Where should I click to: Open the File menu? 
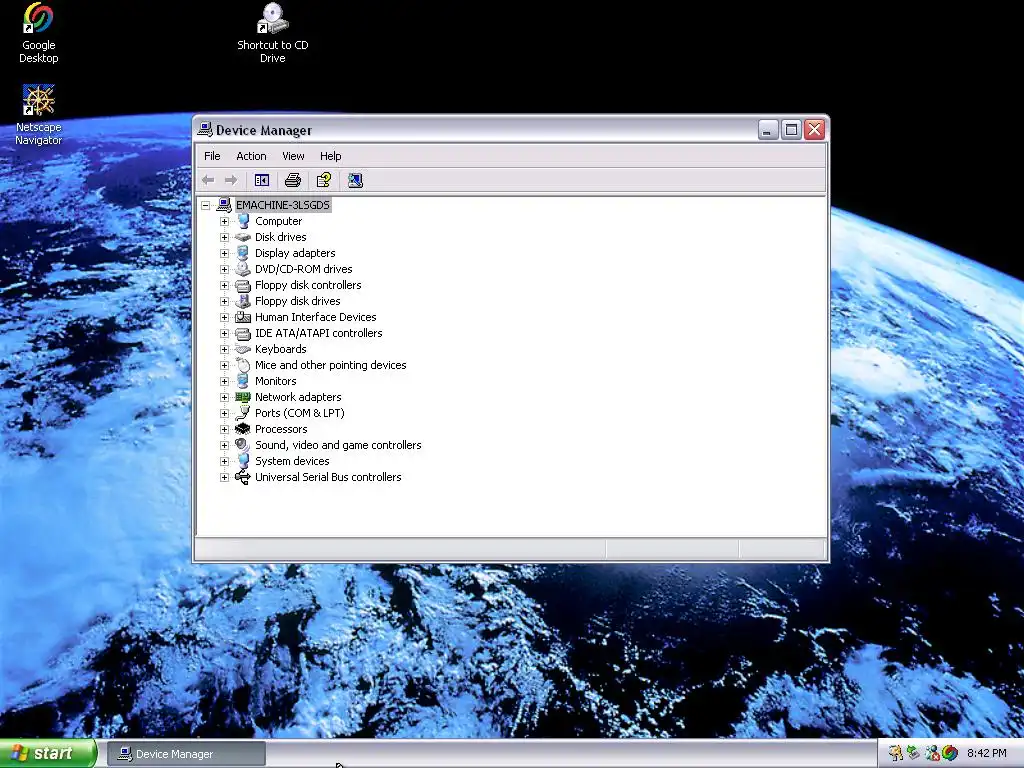212,156
